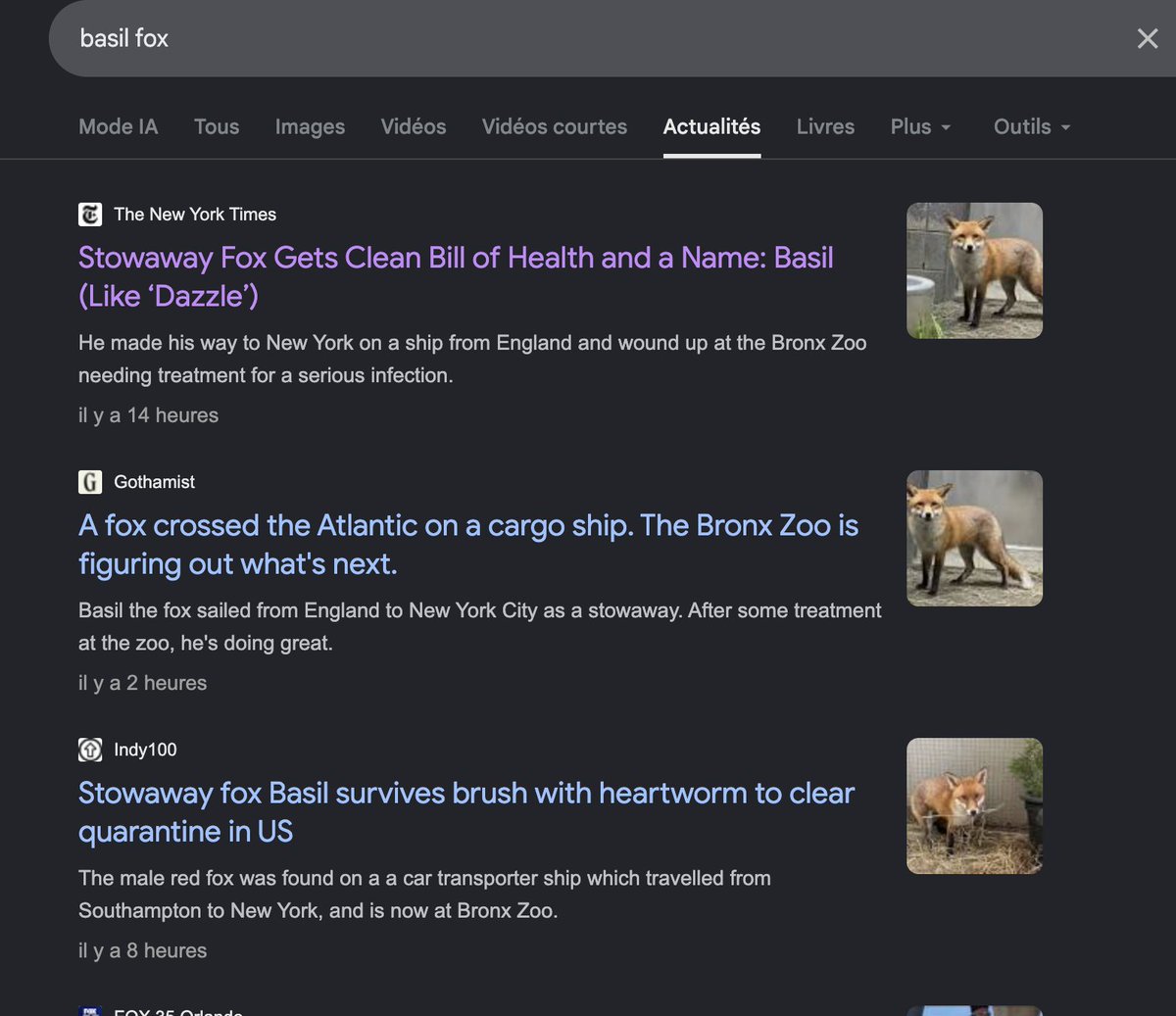This screenshot has height=1016, width=1176.
Task: Expand the Outils dropdown
Action: coord(1032,126)
